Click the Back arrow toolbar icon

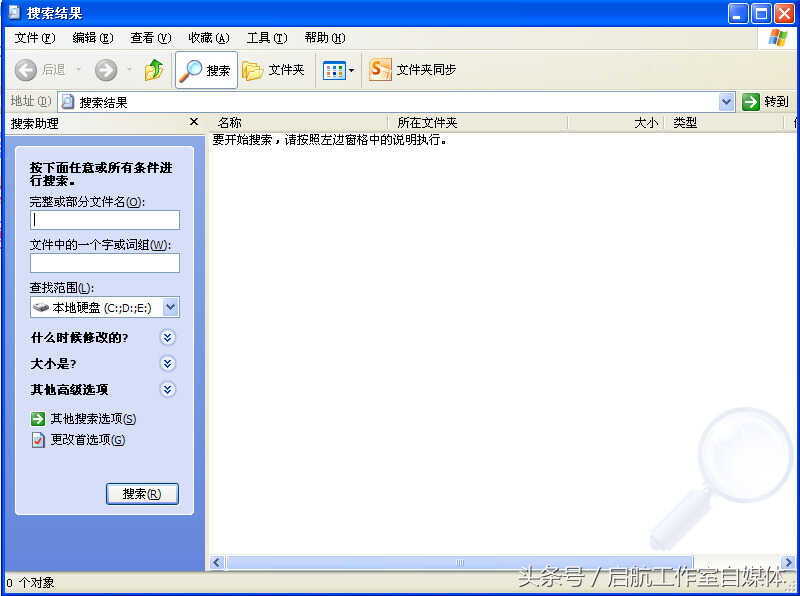click(27, 70)
